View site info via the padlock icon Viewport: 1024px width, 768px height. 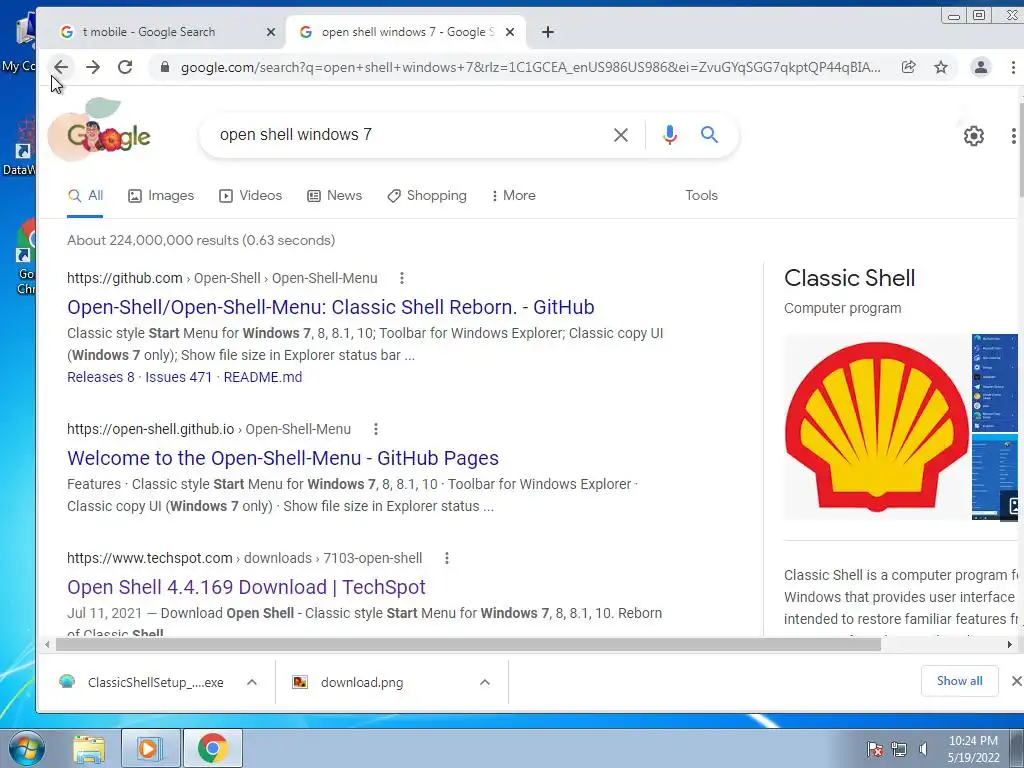click(x=165, y=67)
